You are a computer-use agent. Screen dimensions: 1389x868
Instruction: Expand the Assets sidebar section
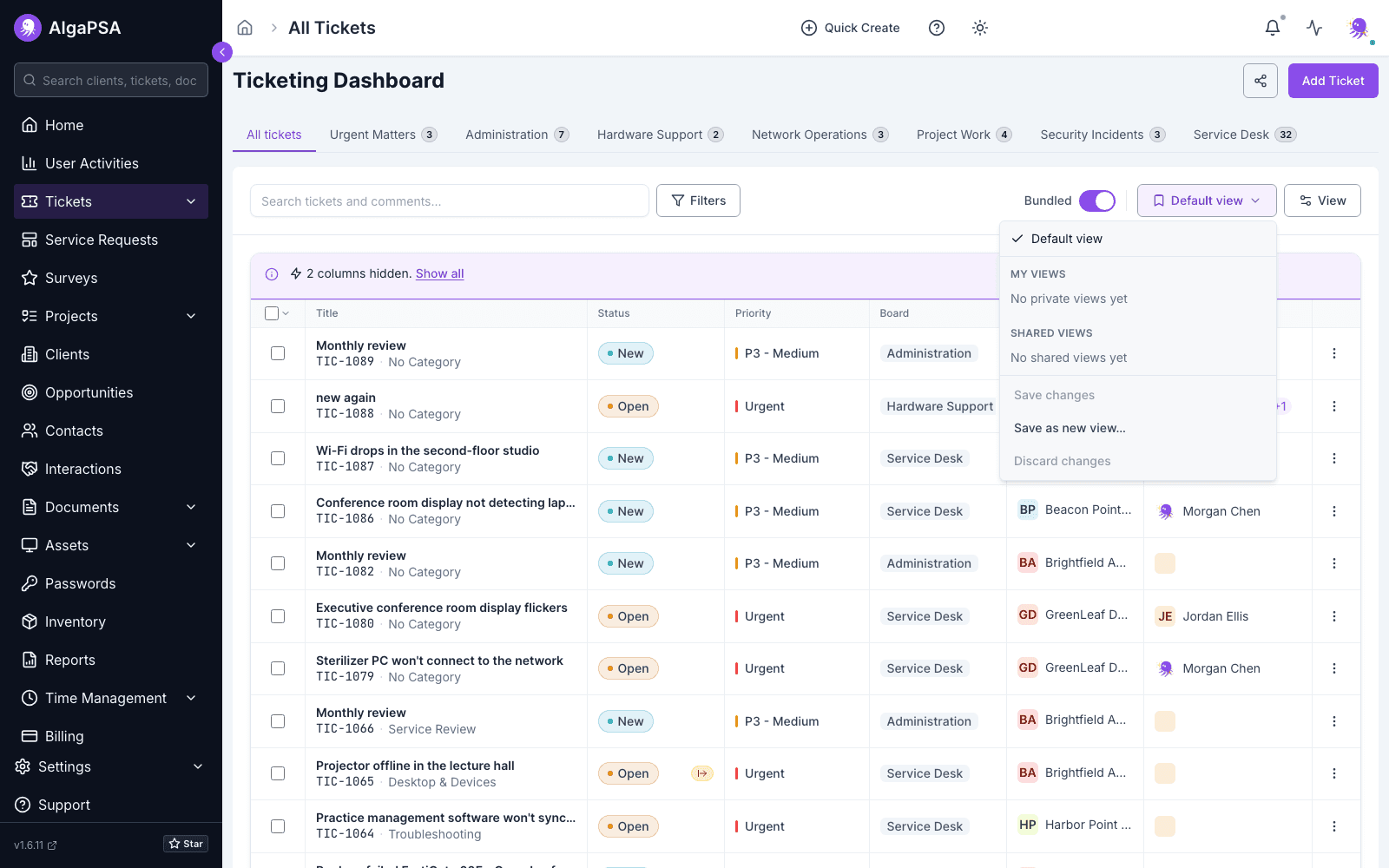pos(191,545)
